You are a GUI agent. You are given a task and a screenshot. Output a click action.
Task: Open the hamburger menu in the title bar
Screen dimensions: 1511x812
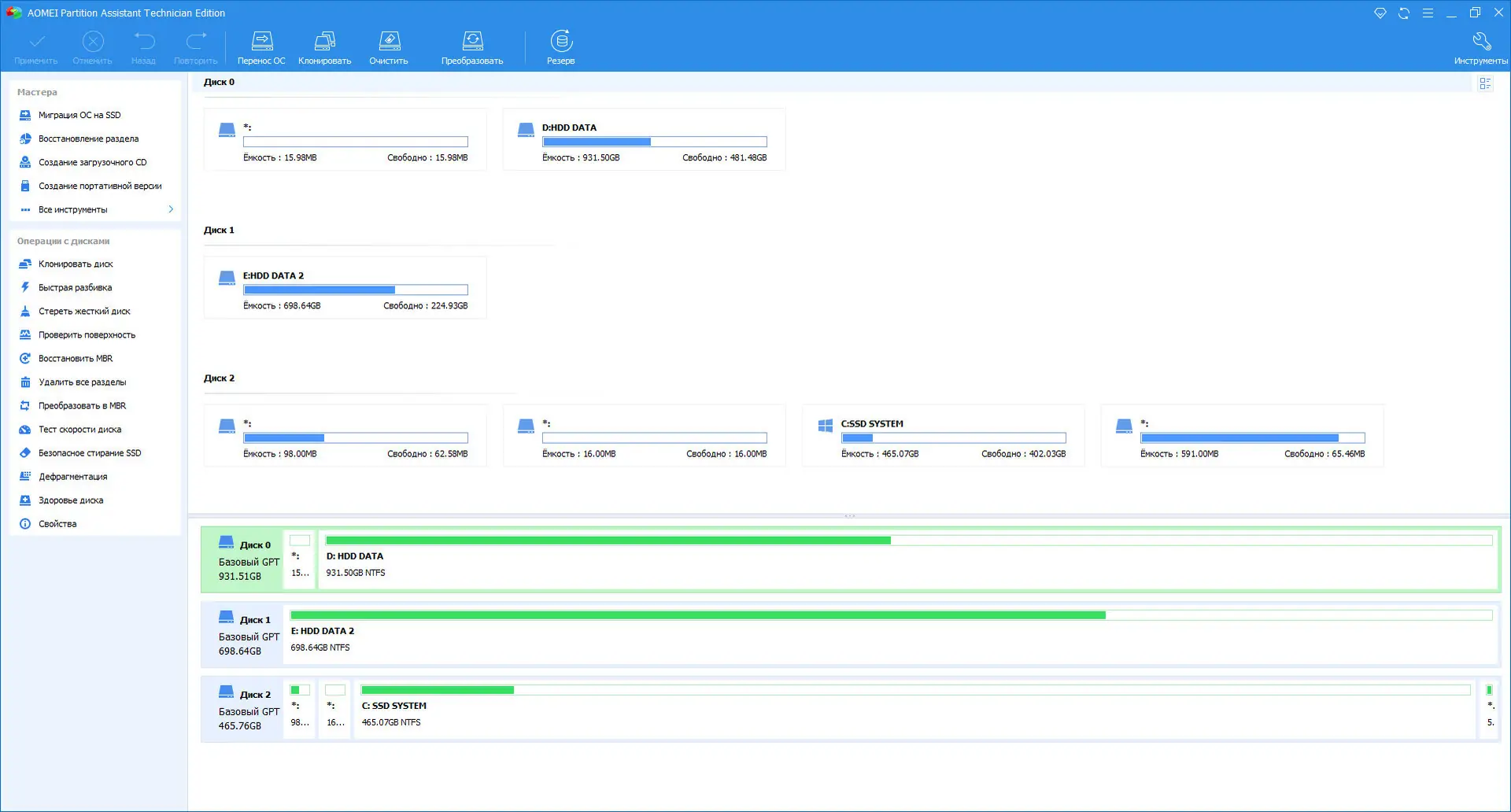point(1428,13)
